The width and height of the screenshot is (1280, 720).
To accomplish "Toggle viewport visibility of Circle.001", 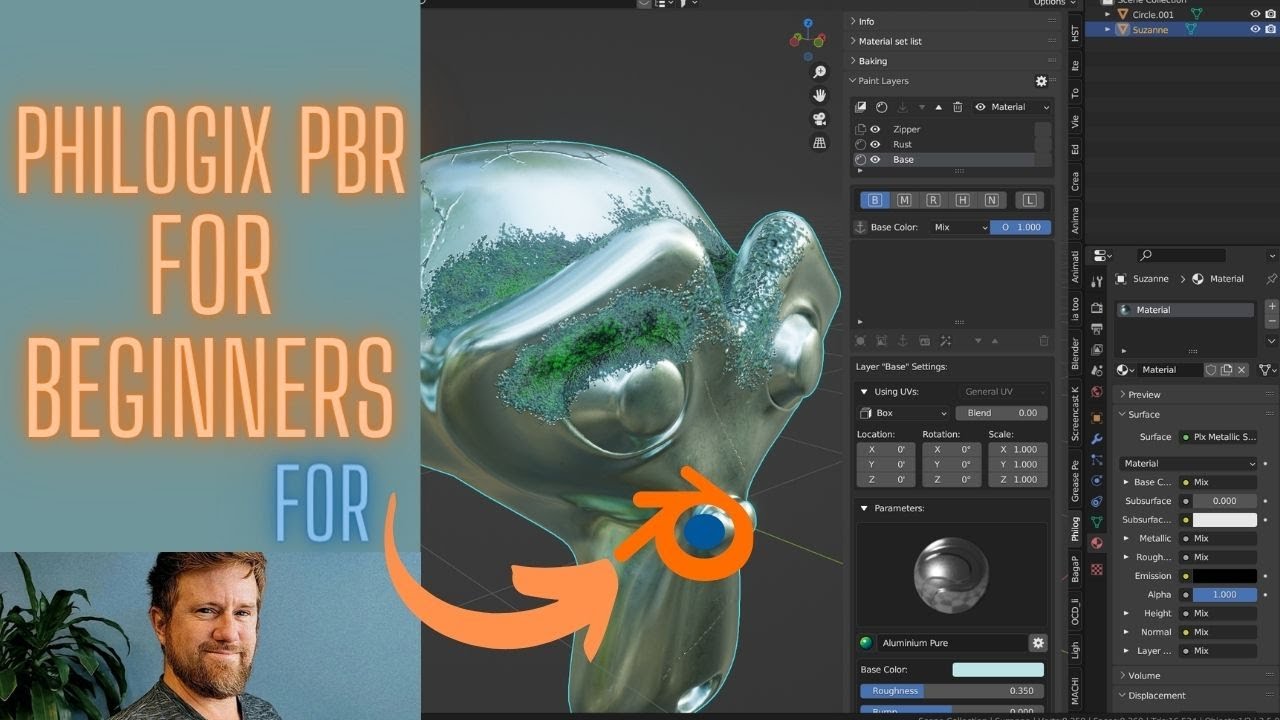I will (x=1255, y=14).
